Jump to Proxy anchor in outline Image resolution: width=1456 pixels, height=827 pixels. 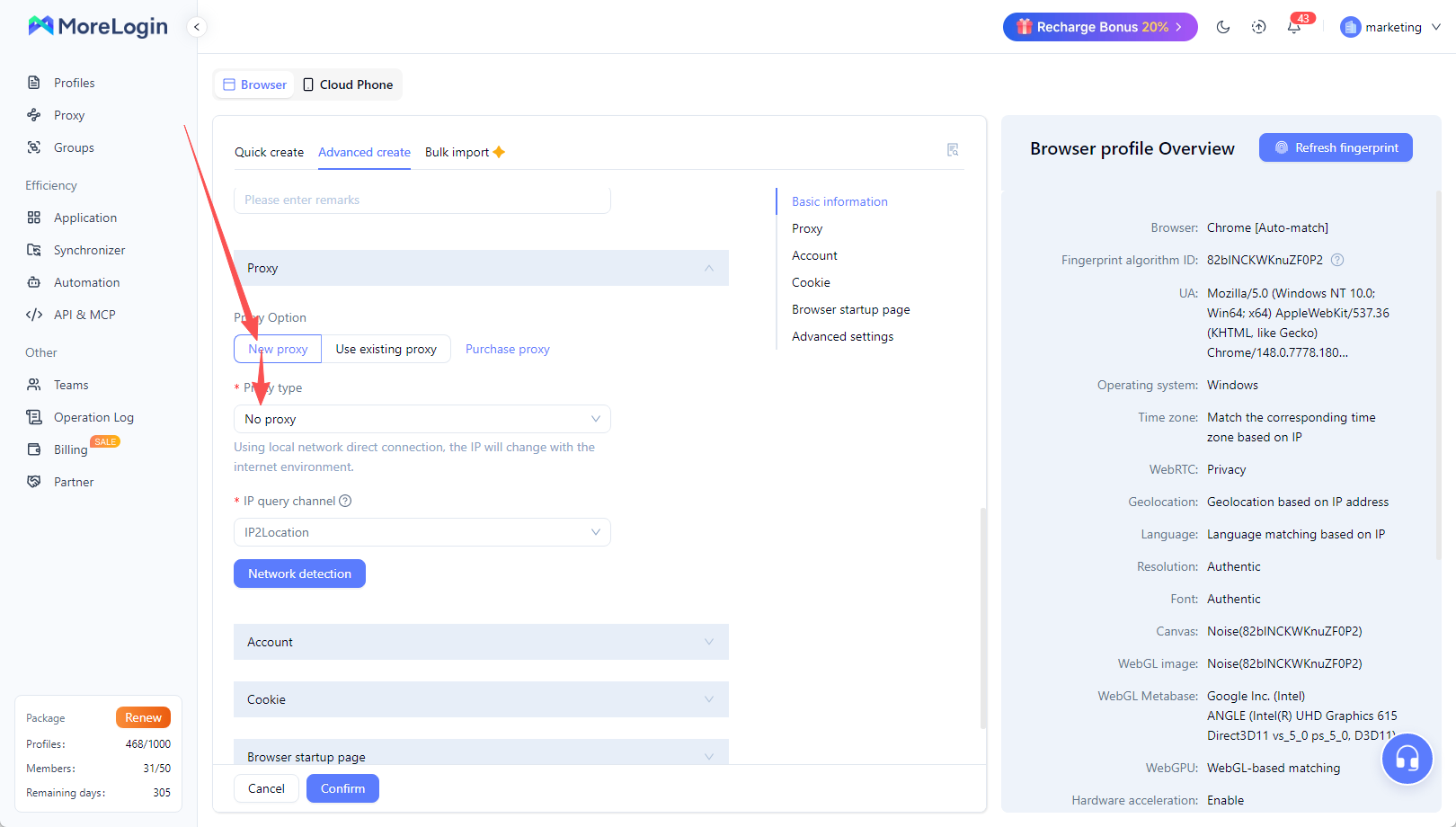[x=807, y=228]
